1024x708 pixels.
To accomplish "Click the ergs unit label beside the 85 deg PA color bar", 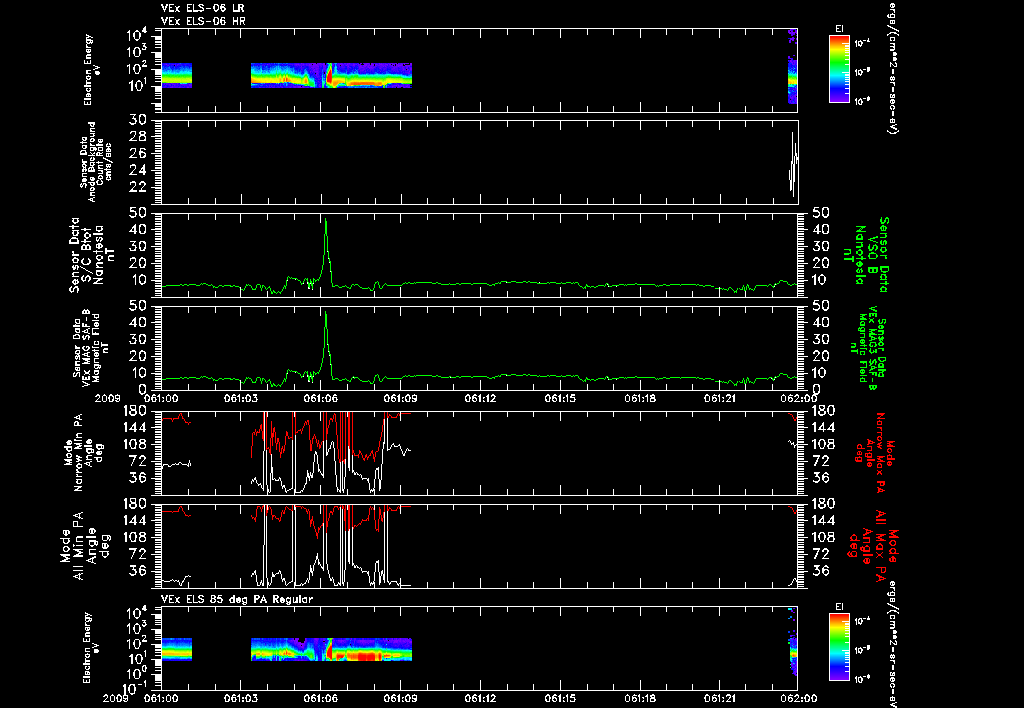I will coord(891,643).
